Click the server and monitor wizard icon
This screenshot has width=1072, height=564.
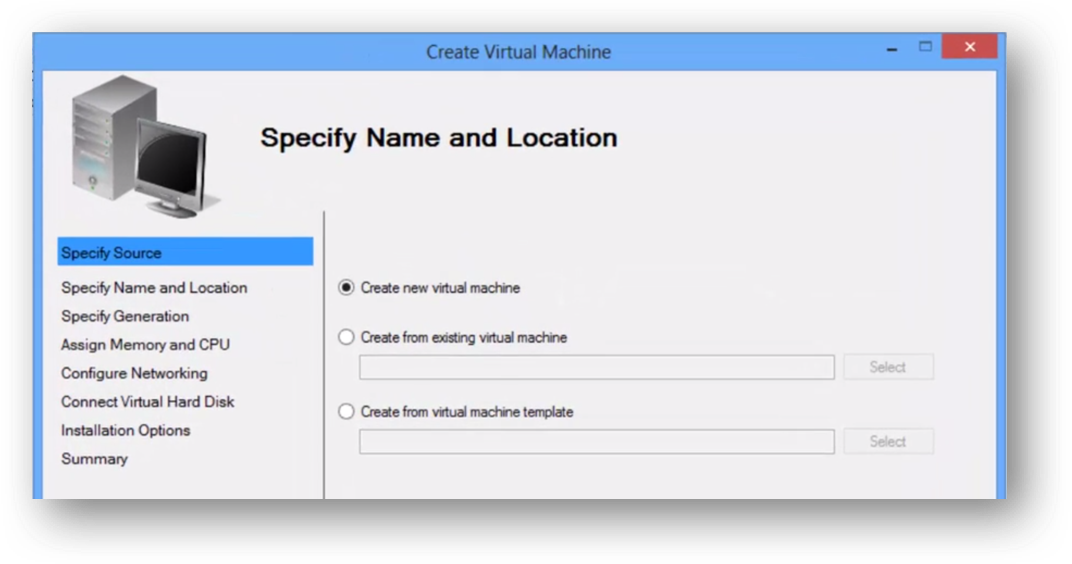141,147
